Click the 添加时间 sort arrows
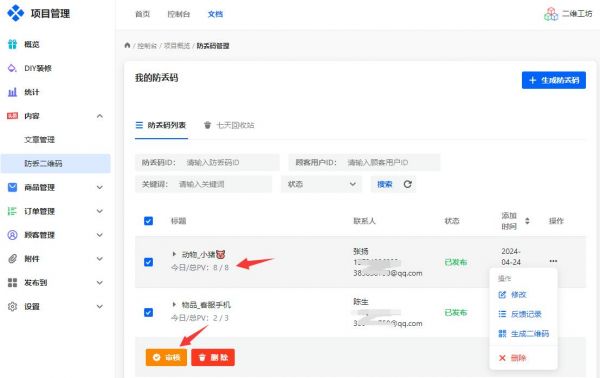This screenshot has width=600, height=378. (x=527, y=221)
